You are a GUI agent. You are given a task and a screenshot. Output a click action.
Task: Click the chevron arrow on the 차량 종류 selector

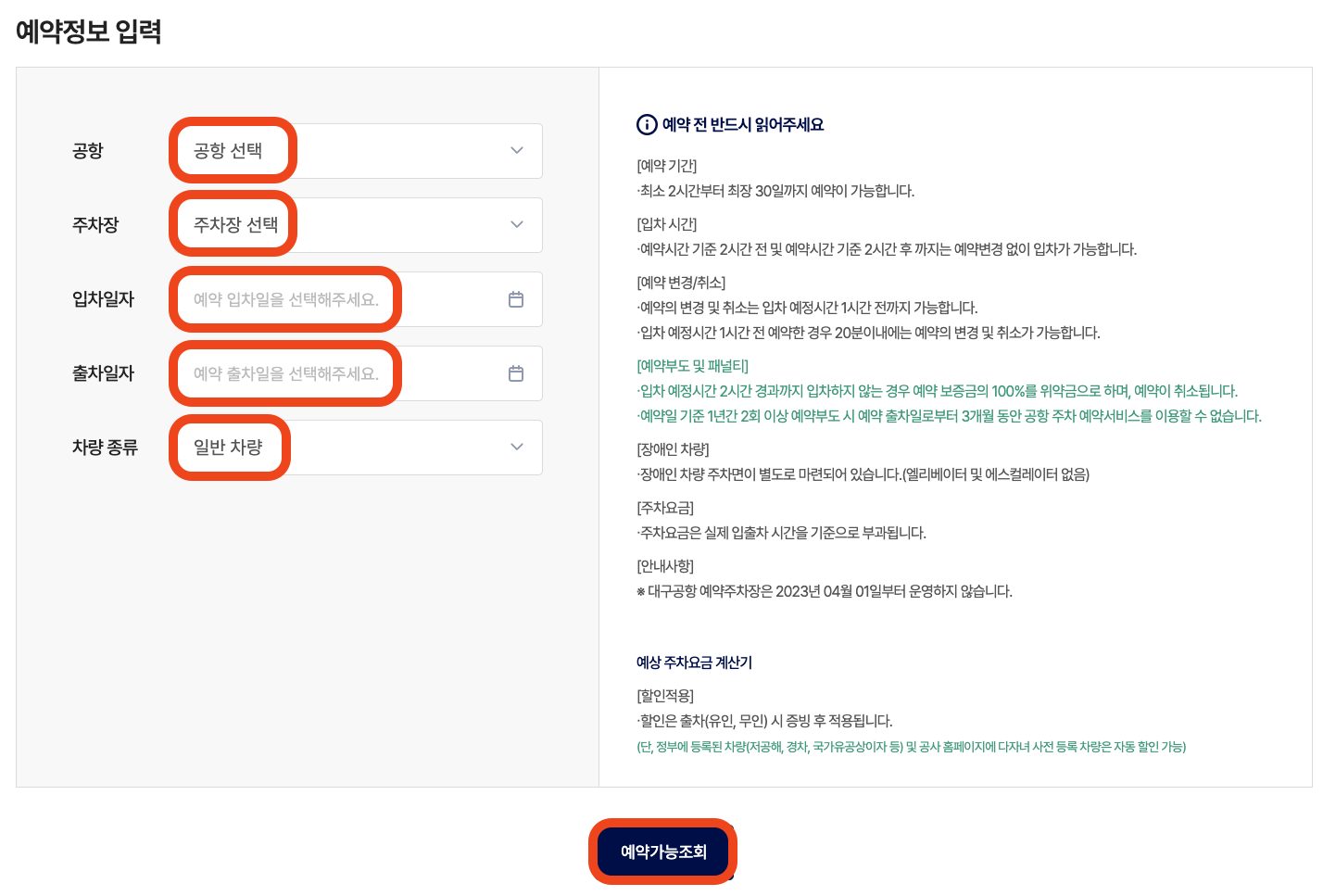pyautogui.click(x=516, y=448)
